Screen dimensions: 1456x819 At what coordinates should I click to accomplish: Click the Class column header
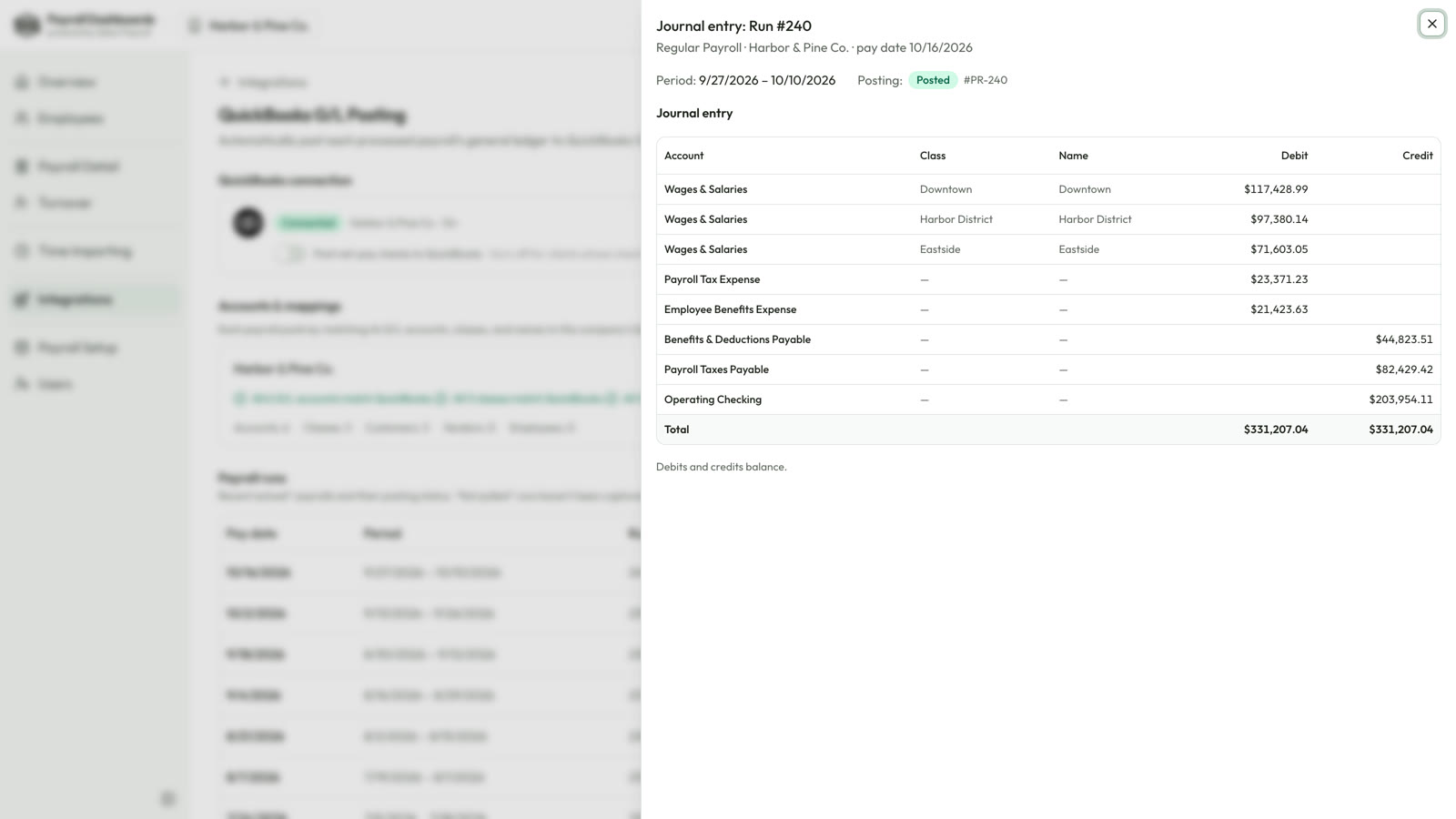[933, 156]
